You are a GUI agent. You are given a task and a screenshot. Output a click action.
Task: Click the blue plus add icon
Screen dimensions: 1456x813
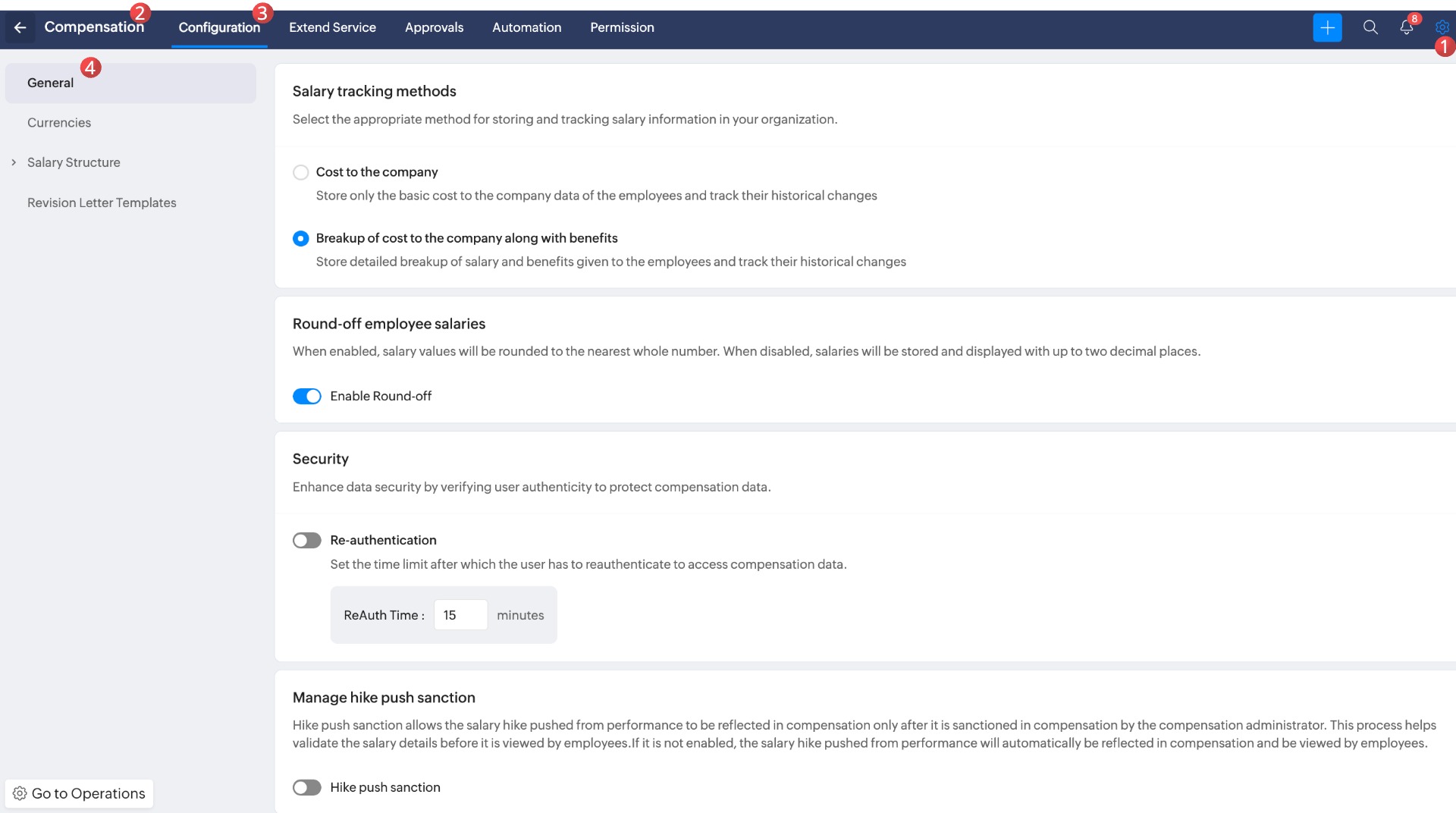click(1327, 27)
